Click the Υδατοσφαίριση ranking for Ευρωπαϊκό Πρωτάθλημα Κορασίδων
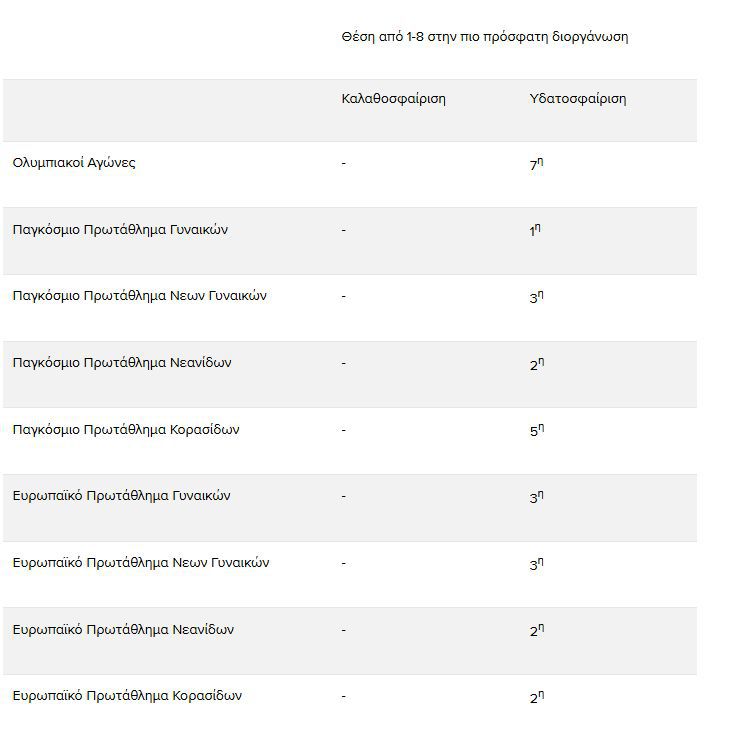Viewport: 740px width, 738px height. (536, 697)
